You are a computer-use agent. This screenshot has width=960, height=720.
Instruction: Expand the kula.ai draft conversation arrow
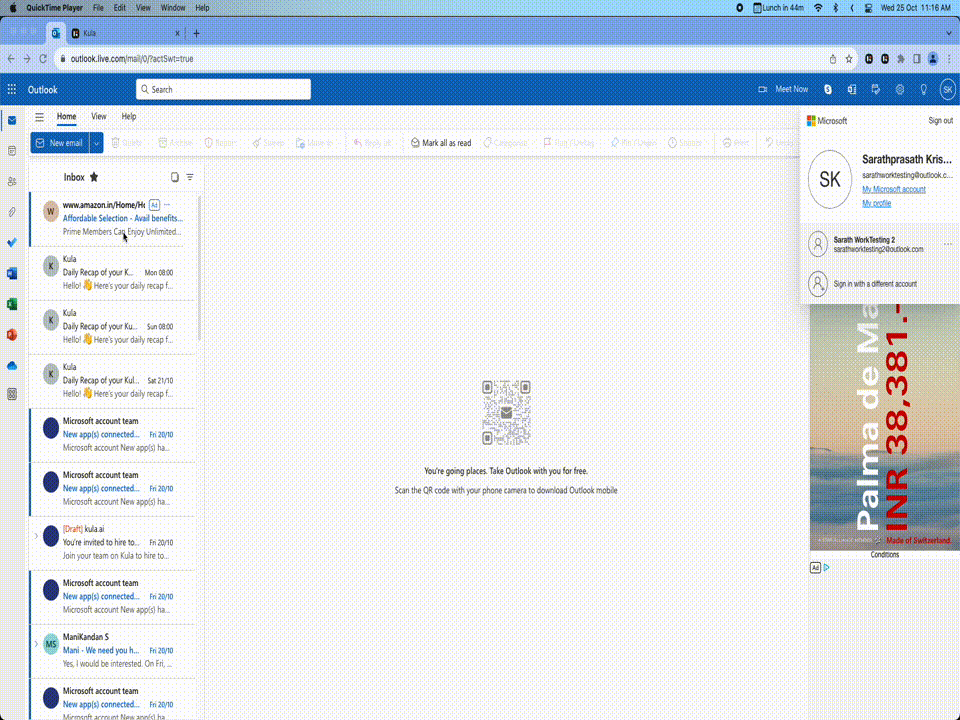point(36,536)
